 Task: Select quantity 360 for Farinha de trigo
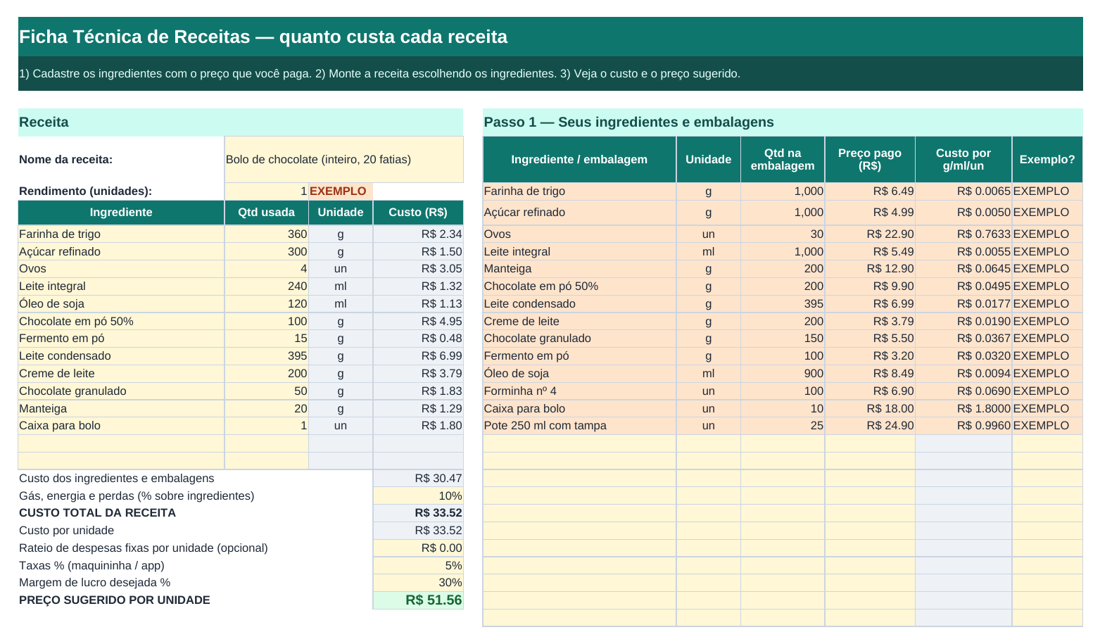click(x=267, y=234)
